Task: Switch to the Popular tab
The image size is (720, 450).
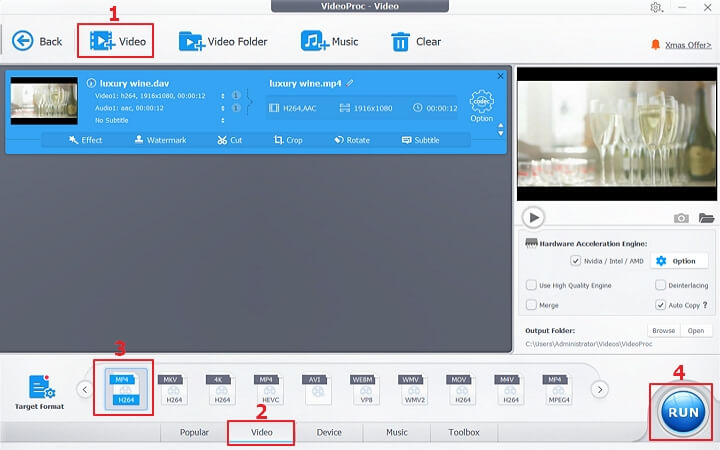Action: click(194, 433)
